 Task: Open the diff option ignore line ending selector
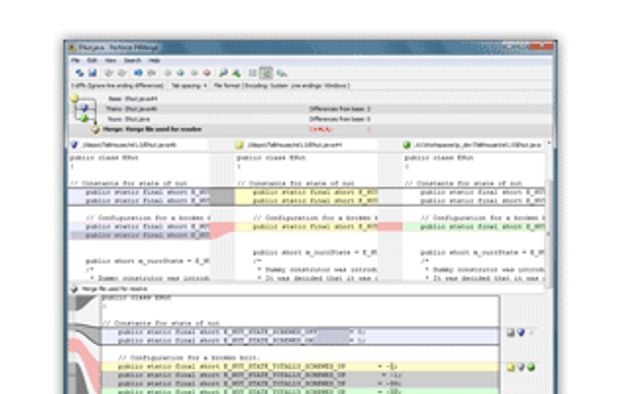tap(117, 85)
